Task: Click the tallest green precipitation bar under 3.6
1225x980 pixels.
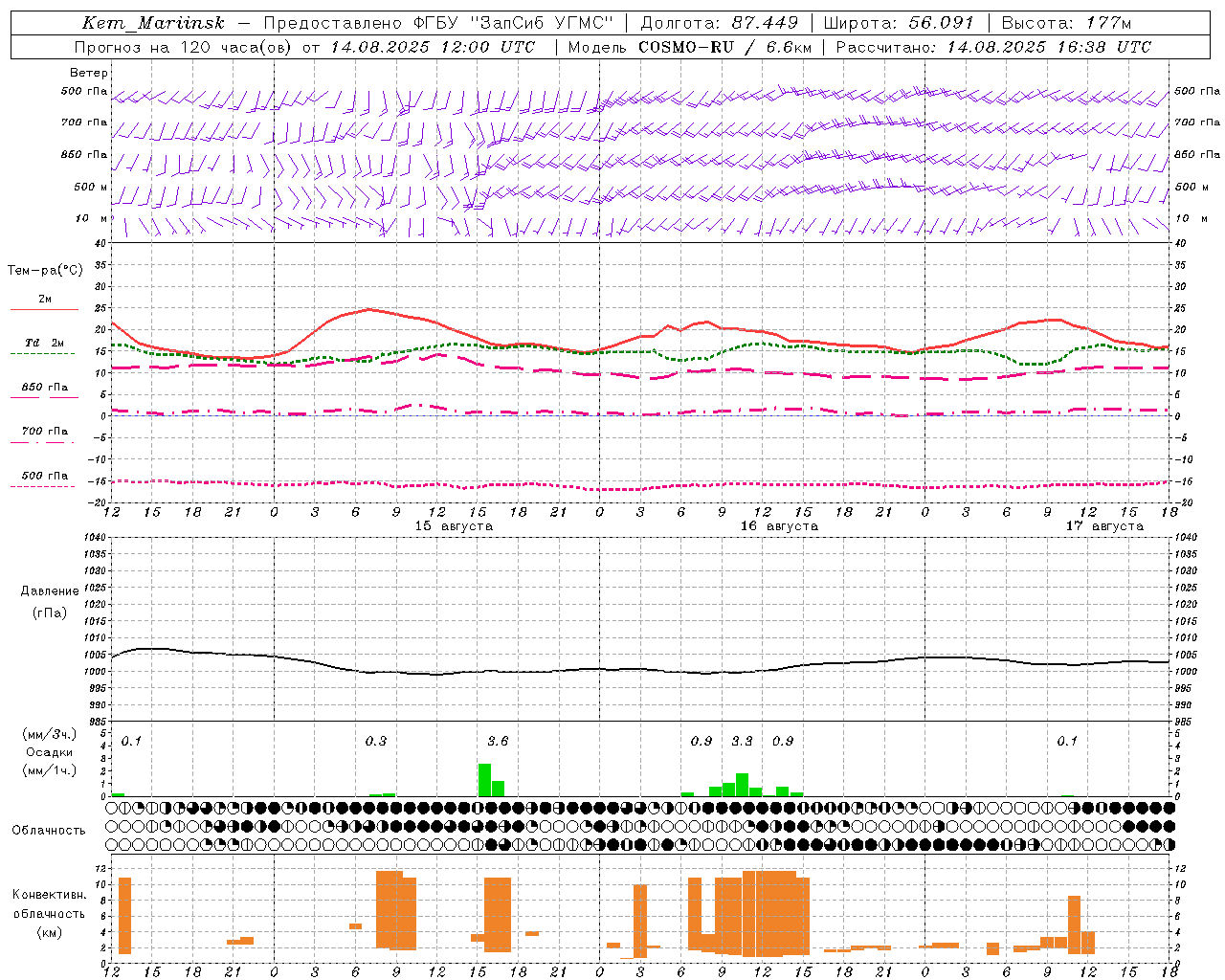Action: [484, 780]
